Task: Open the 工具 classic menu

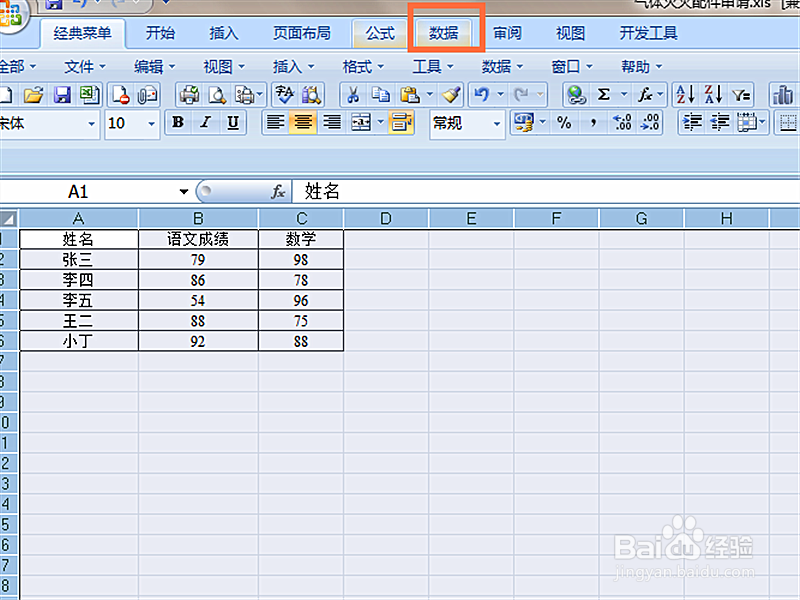Action: click(x=427, y=65)
